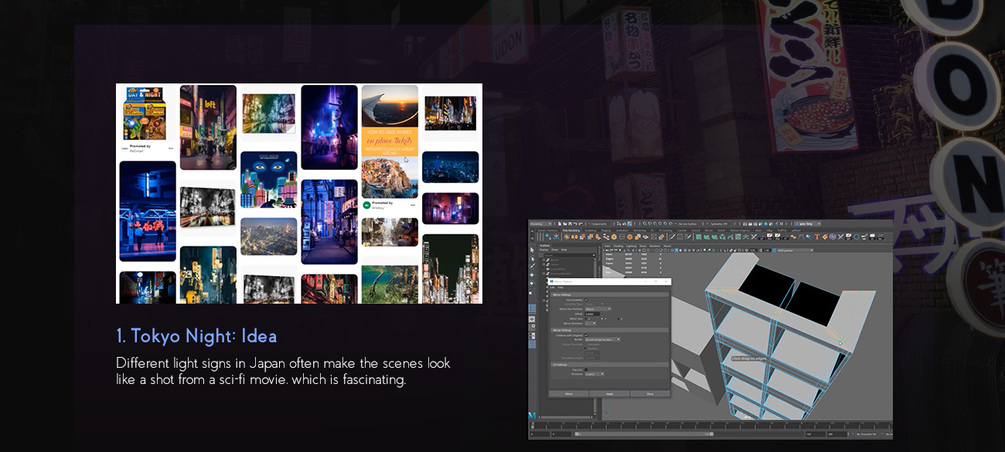Open the Poly Modeling shelf tab
Viewport: 1005px width, 452px height.
[x=571, y=231]
